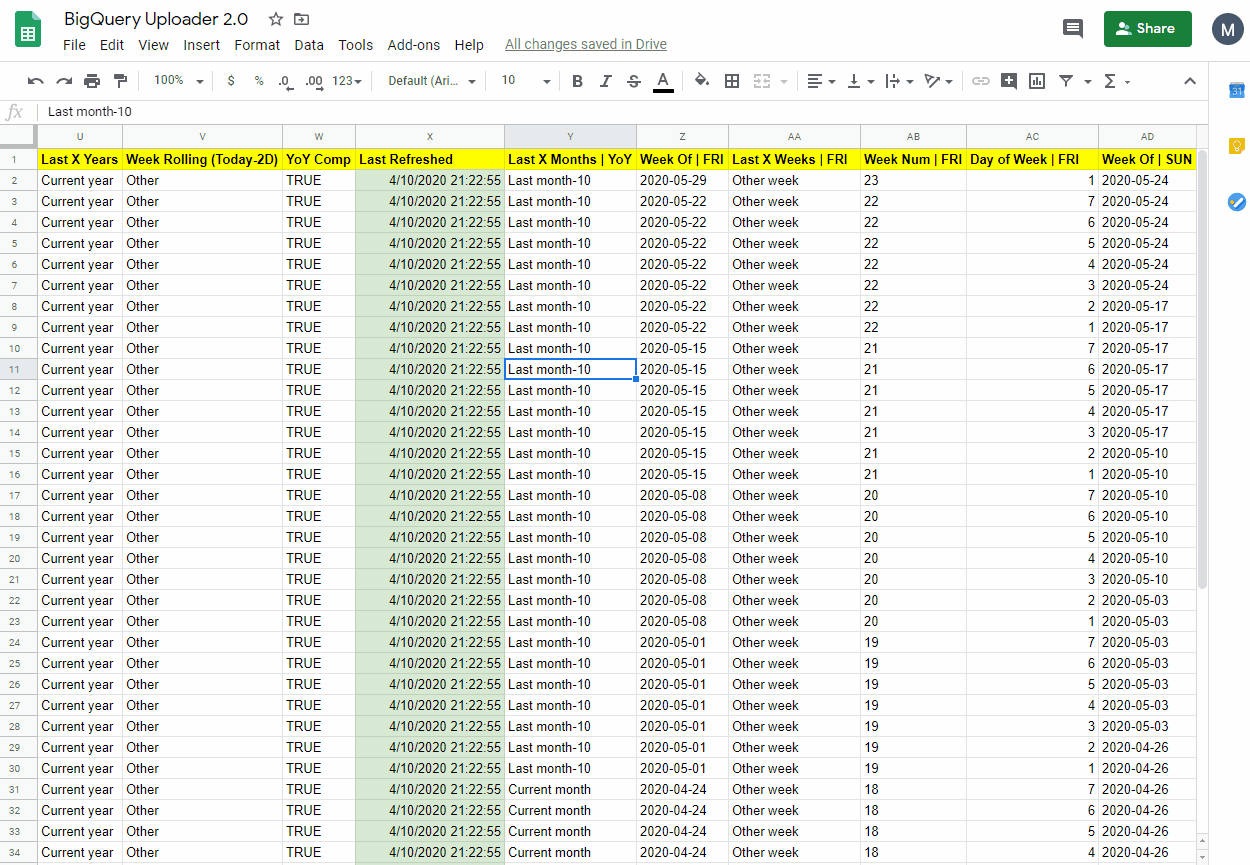Select the Paint format roller
1250x865 pixels.
point(121,81)
